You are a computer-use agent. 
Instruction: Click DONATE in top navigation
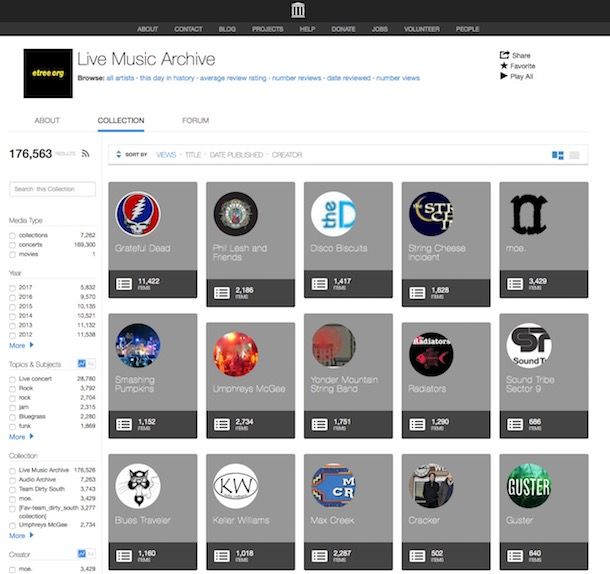pyautogui.click(x=344, y=29)
